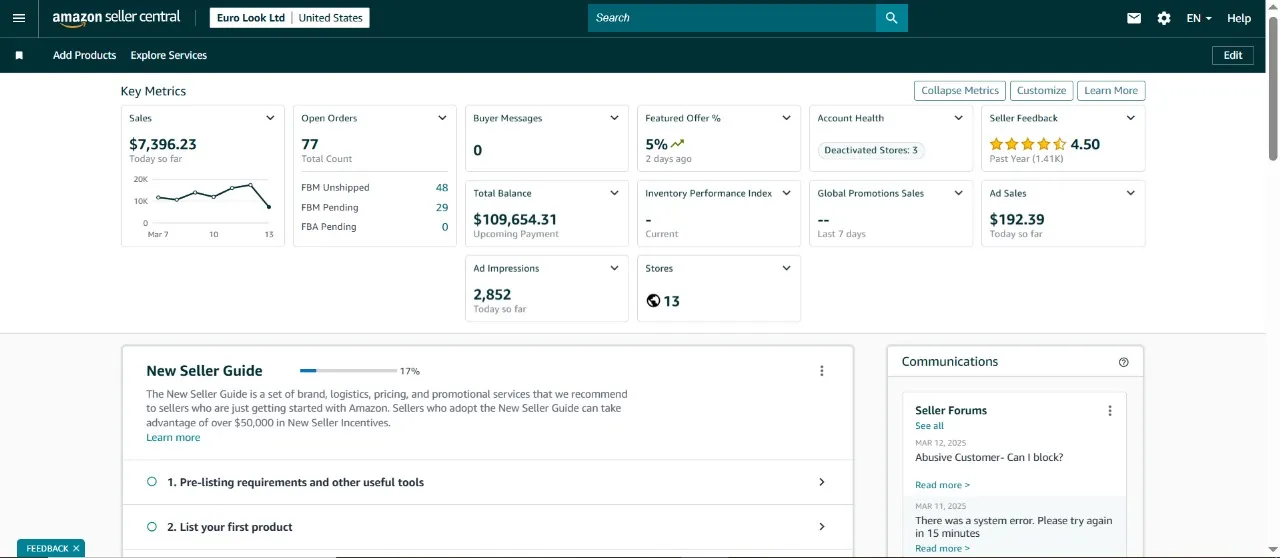This screenshot has width=1280, height=558.
Task: Click the Seller Feedback star rating
Action: pos(1028,144)
